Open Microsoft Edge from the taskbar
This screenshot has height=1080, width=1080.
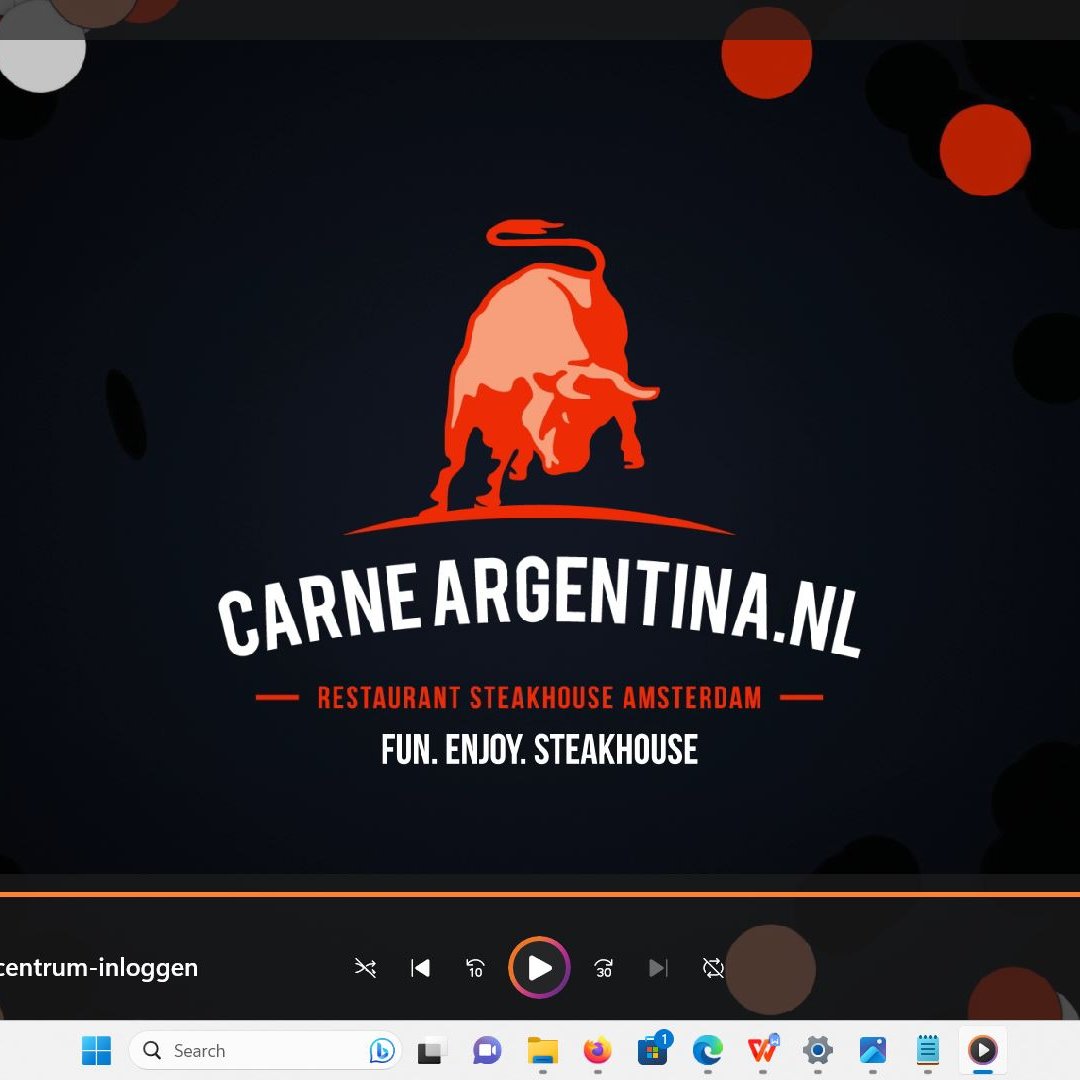point(709,1050)
